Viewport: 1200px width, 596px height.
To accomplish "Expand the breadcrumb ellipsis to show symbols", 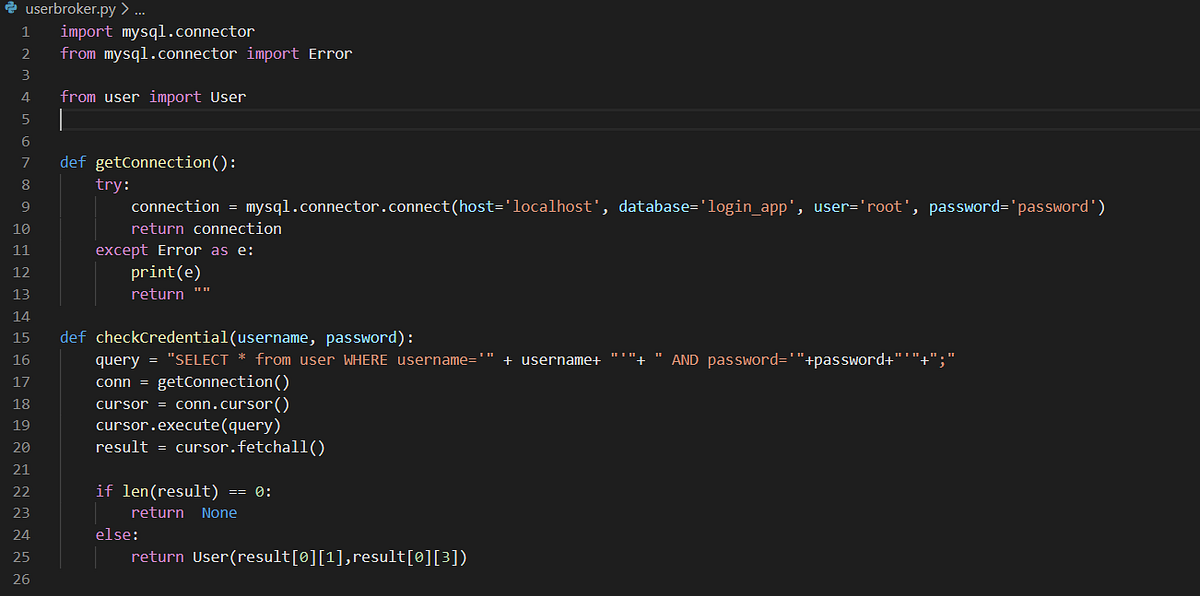I will 138,8.
